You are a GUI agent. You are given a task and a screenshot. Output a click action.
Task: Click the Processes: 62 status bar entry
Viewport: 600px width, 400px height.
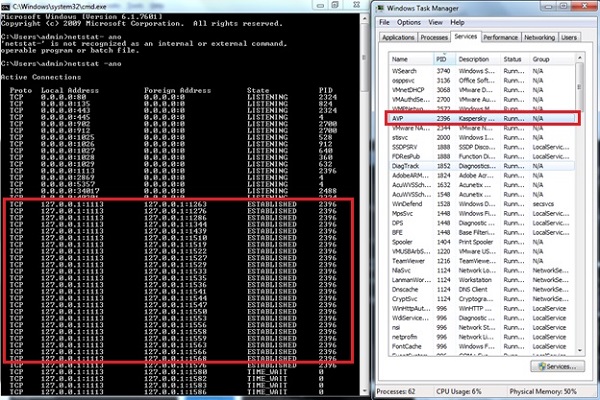pyautogui.click(x=396, y=392)
